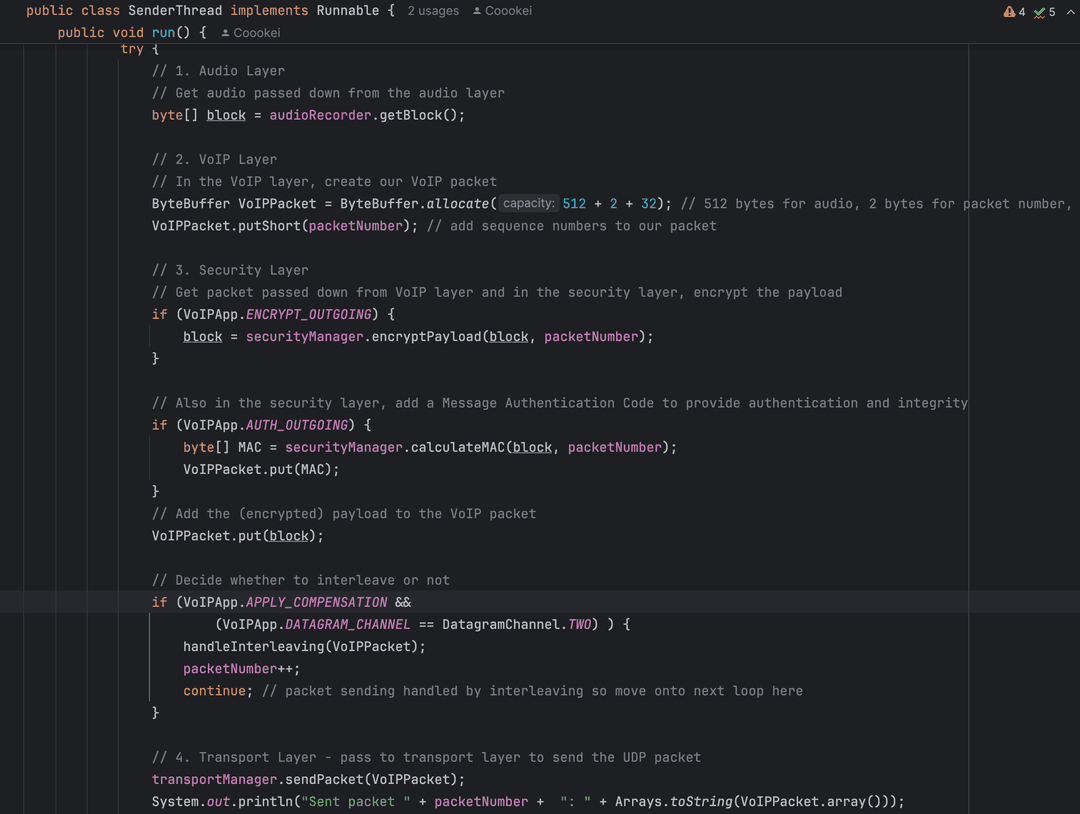This screenshot has height=814, width=1080.
Task: Open the '2 usages' inlay hint
Action: pos(433,11)
